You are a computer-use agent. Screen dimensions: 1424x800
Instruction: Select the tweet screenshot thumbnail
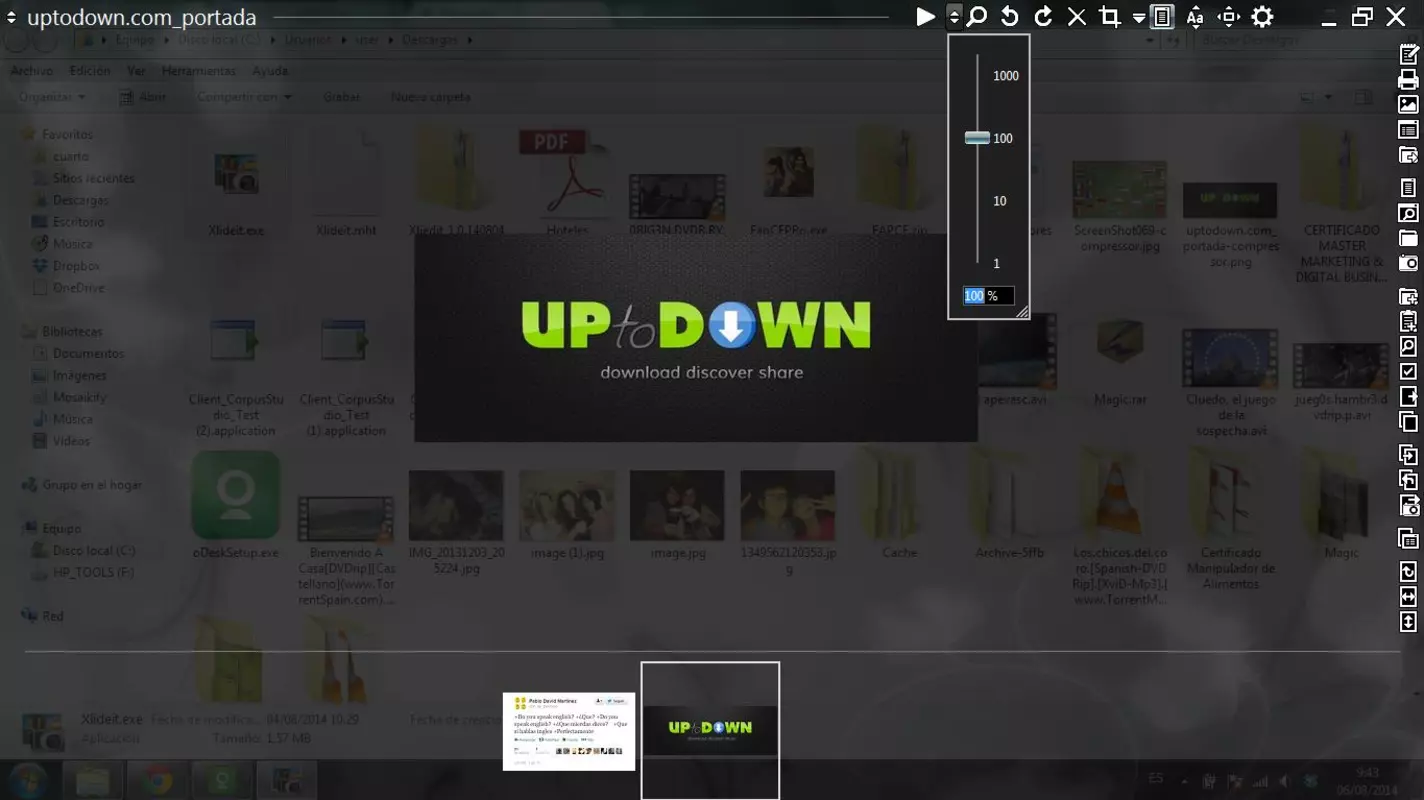coord(569,731)
